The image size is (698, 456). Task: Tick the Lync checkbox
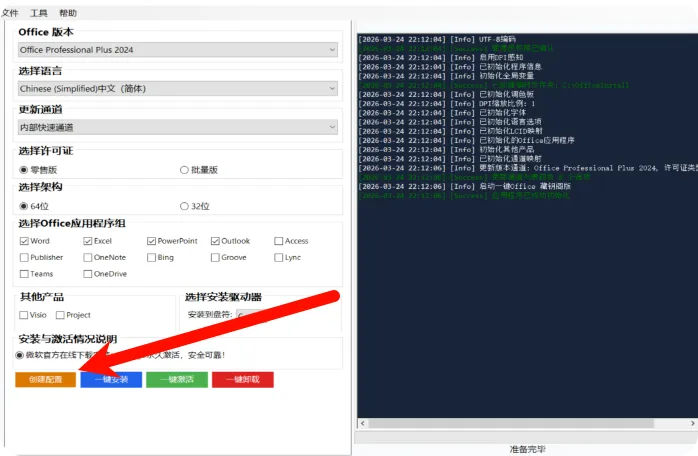(279, 257)
